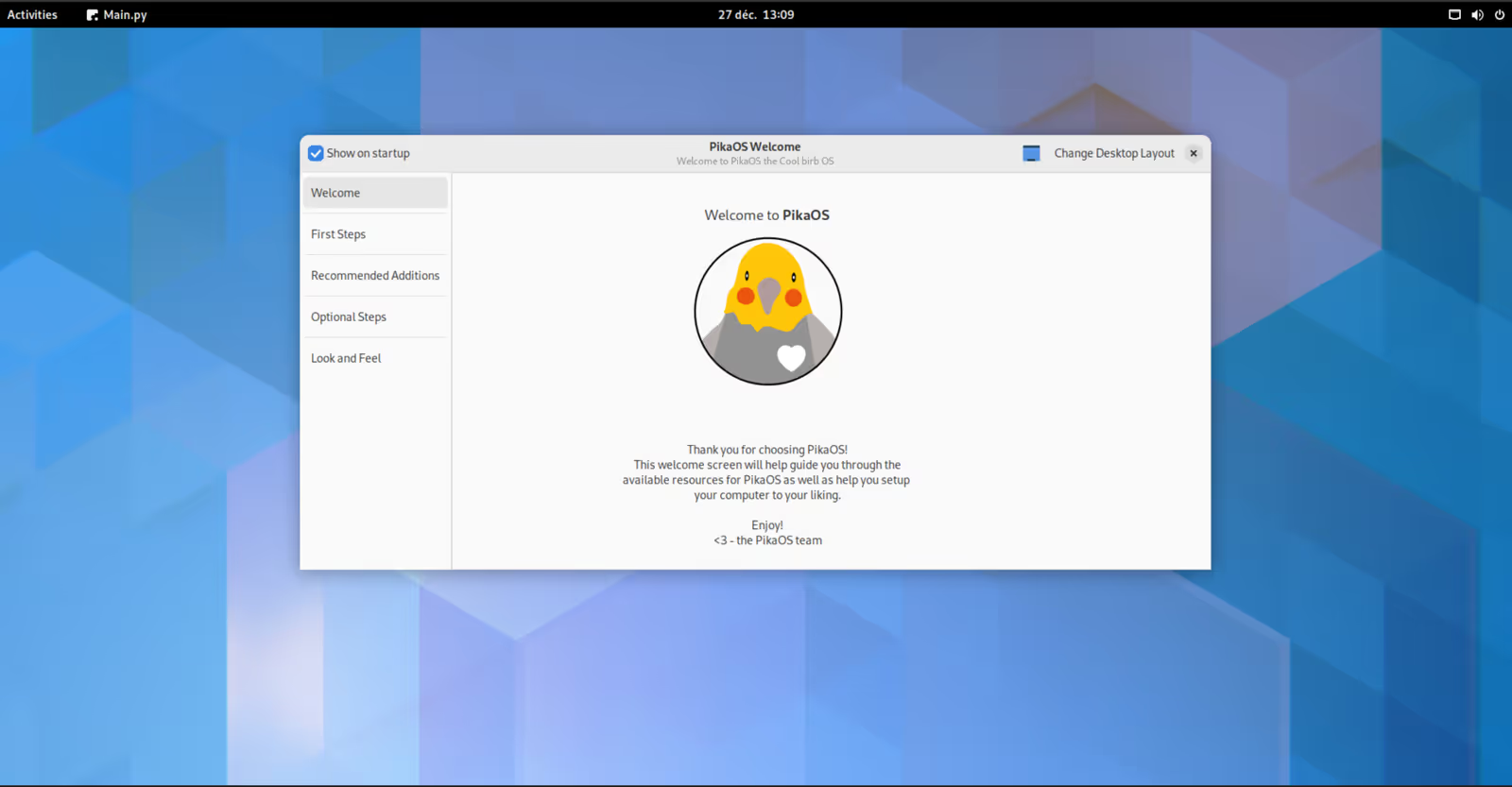The height and width of the screenshot is (787, 1512).
Task: Open the Main.py app menu label
Action: [125, 15]
